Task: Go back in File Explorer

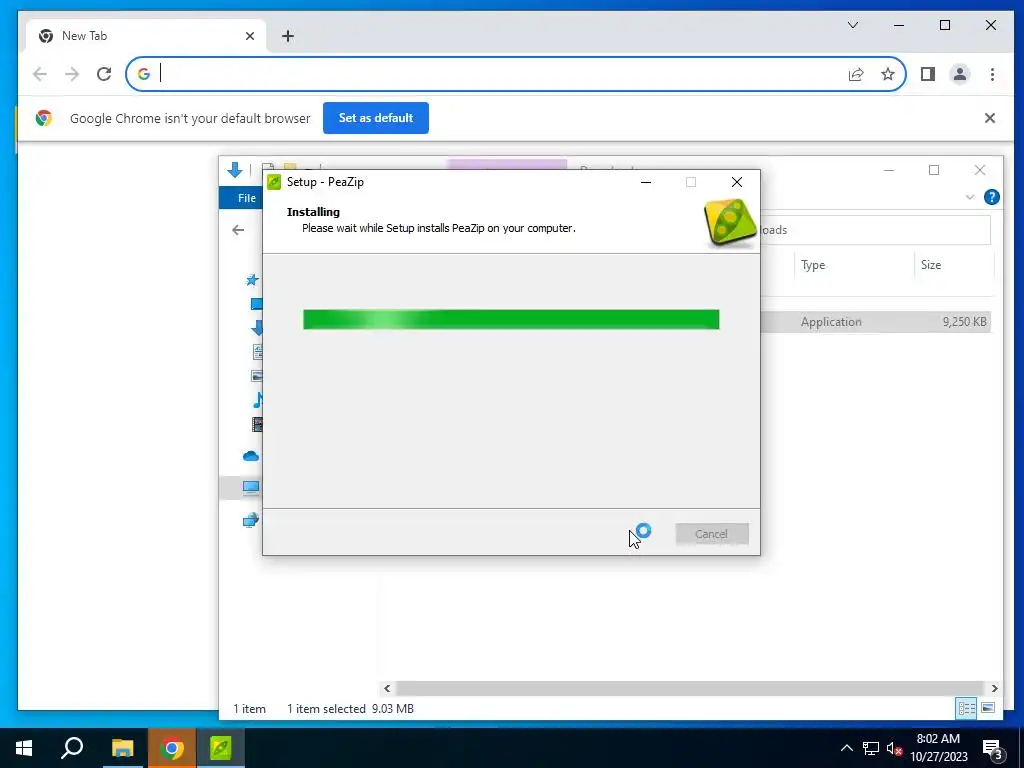Action: (x=238, y=230)
